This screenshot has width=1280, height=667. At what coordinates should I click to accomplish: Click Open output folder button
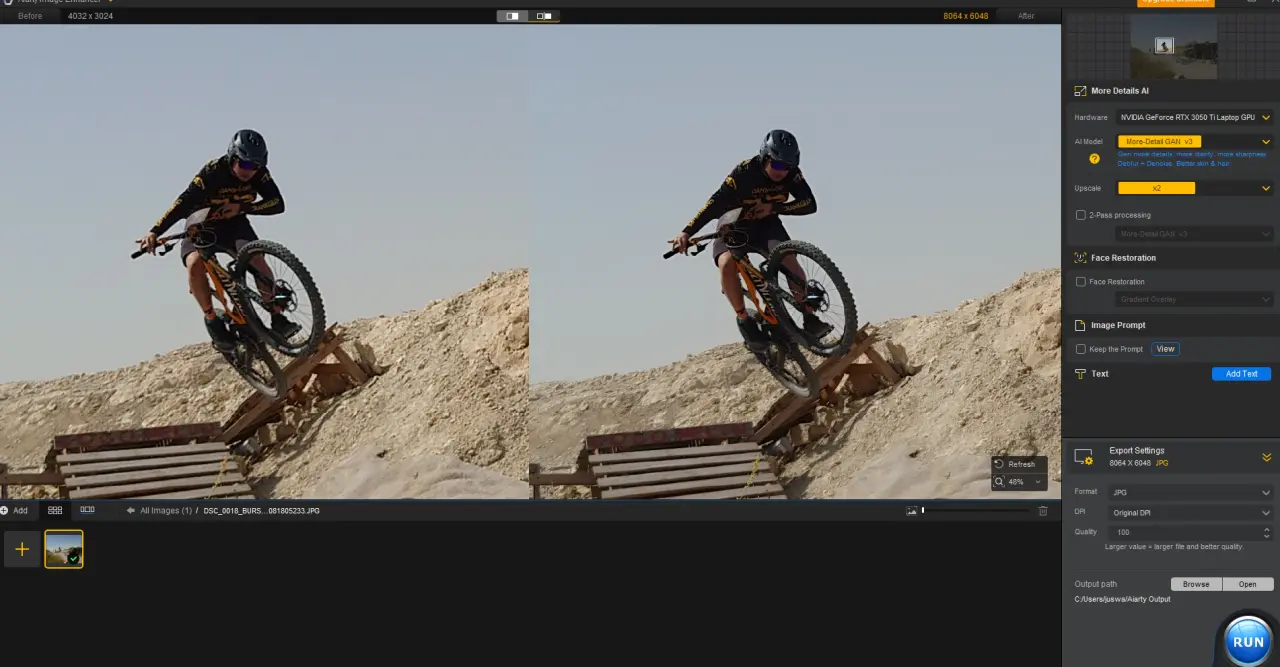pos(1248,584)
